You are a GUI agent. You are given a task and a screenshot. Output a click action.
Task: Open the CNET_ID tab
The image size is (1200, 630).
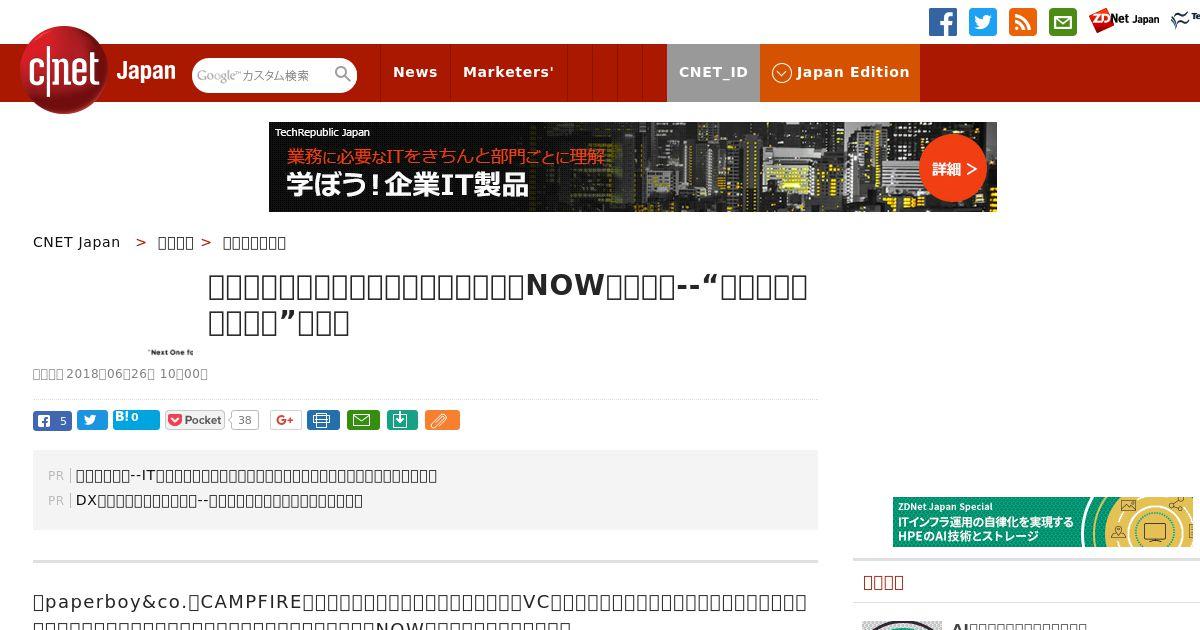click(x=713, y=72)
